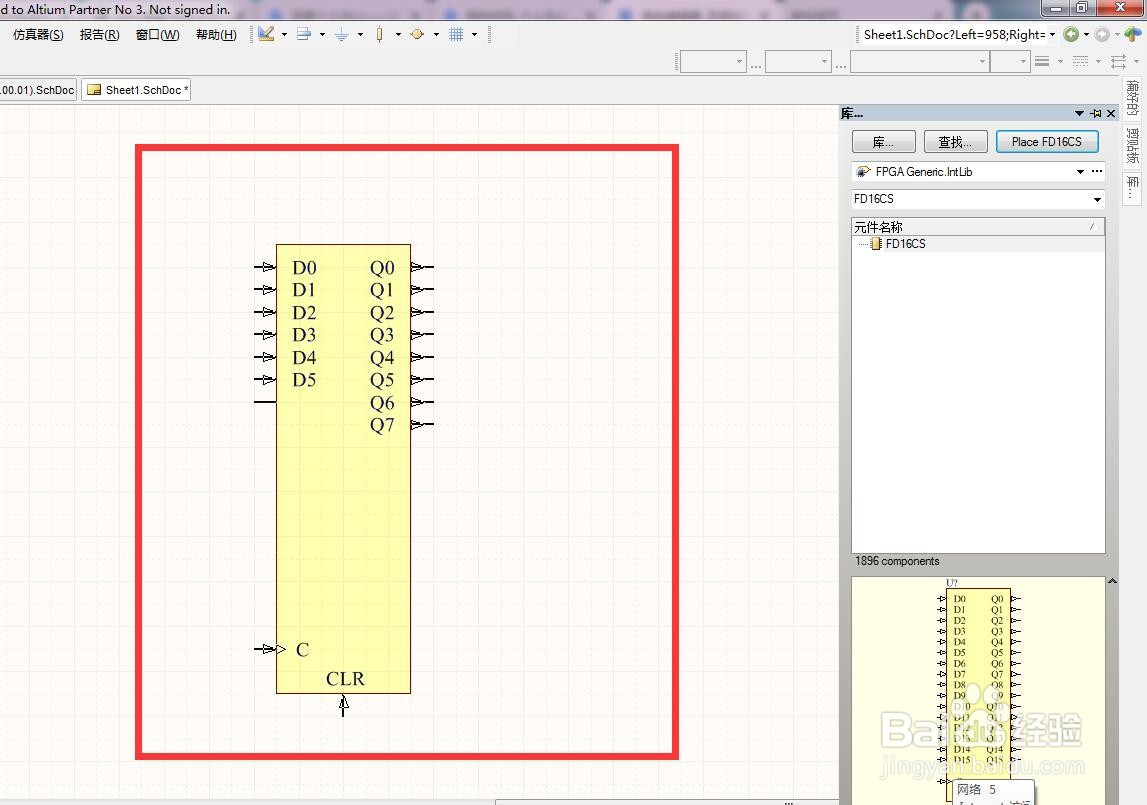Open the 窗口(W) menu

[x=158, y=34]
